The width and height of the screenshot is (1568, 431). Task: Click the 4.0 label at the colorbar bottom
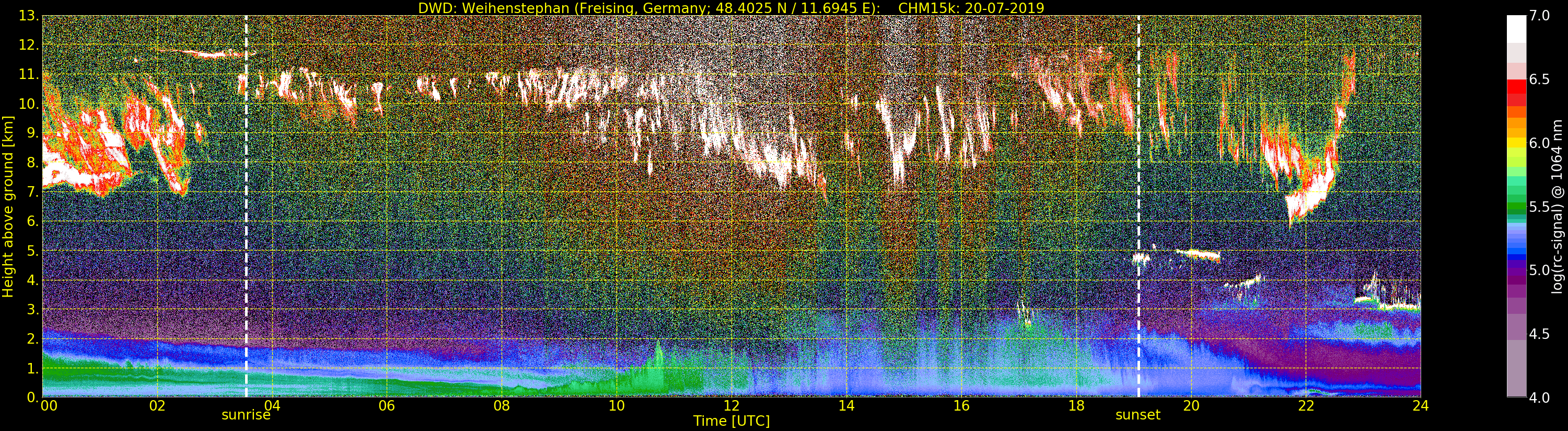point(1539,398)
